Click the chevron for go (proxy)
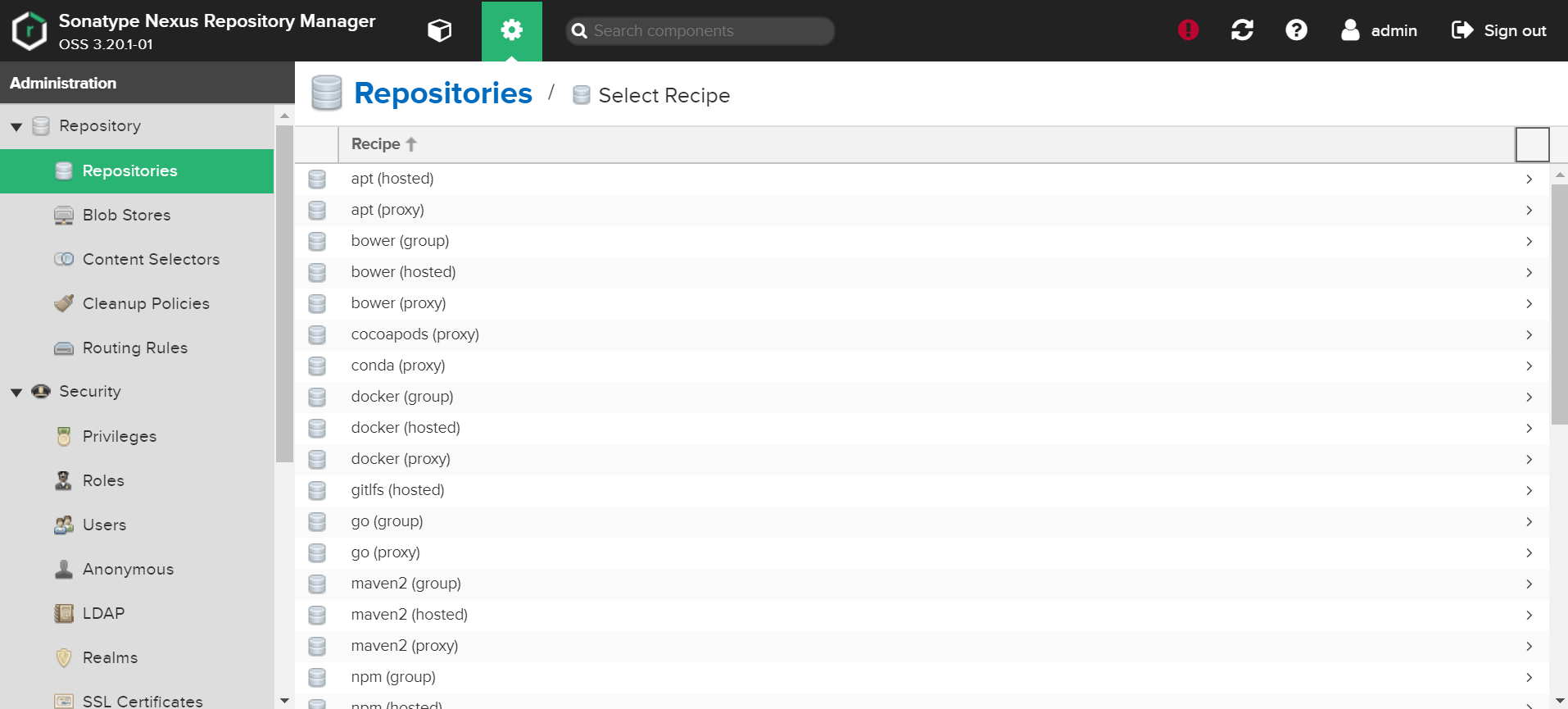This screenshot has height=709, width=1568. tap(1529, 552)
